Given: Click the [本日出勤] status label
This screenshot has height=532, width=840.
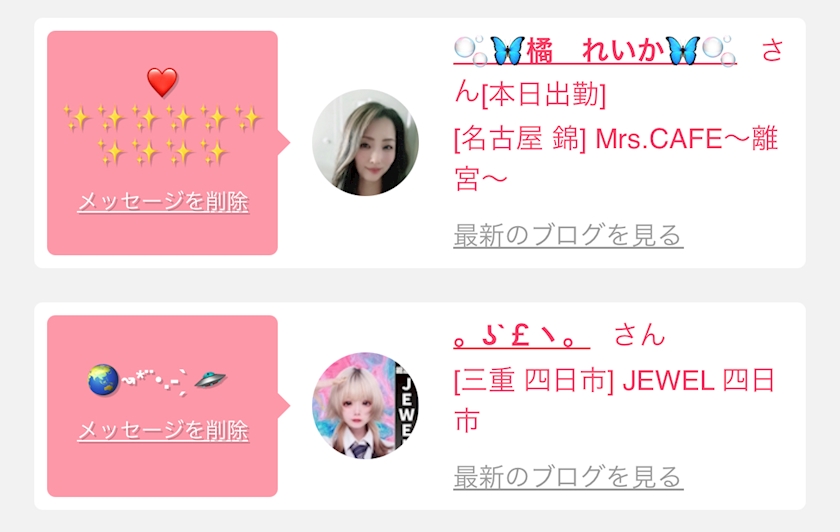Looking at the screenshot, I should click(x=544, y=95).
